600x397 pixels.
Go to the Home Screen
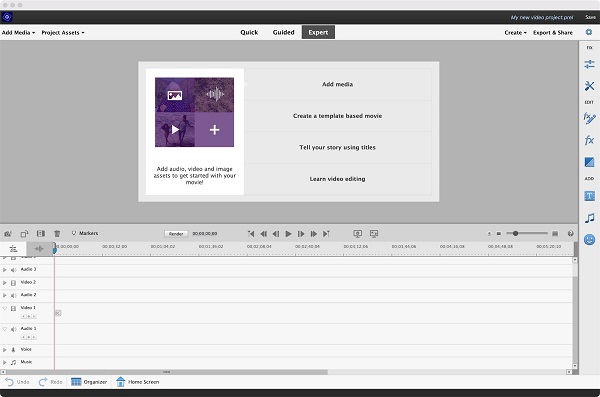coord(137,382)
